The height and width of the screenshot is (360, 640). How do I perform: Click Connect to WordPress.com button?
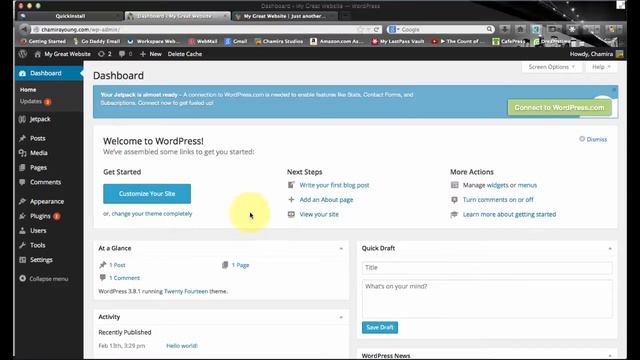tap(559, 108)
